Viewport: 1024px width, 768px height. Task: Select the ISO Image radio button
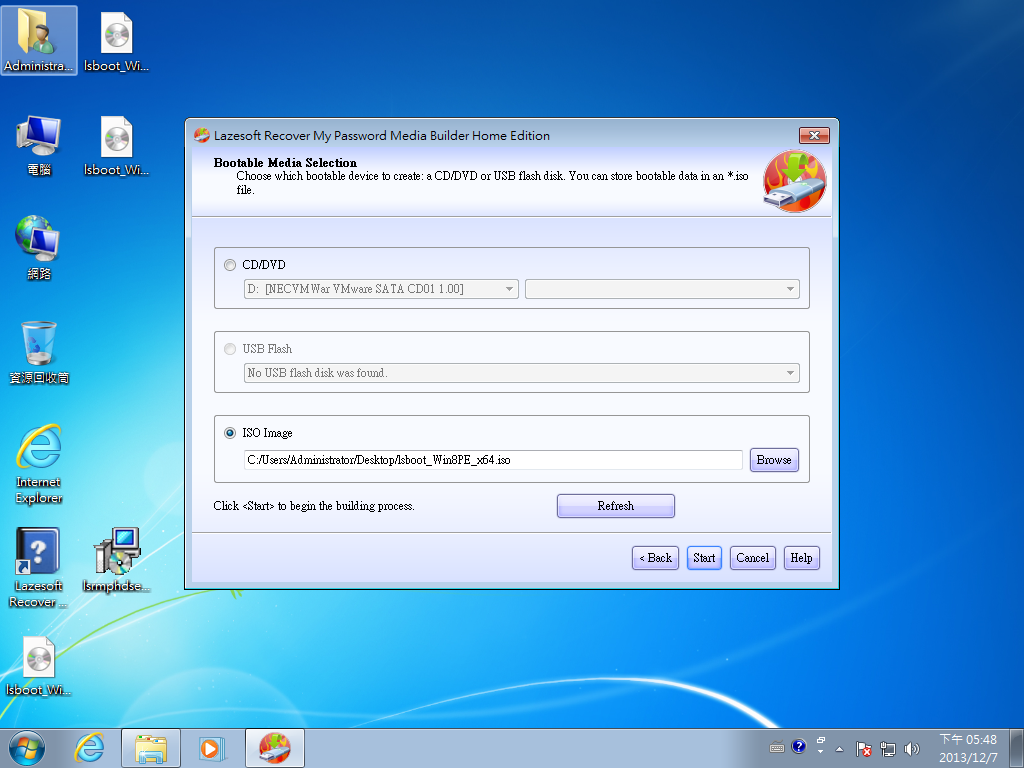230,433
